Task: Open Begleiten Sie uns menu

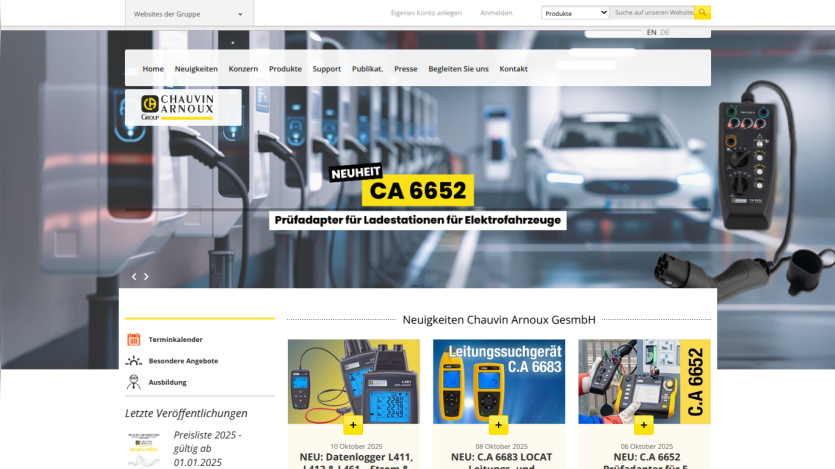Action: 458,69
